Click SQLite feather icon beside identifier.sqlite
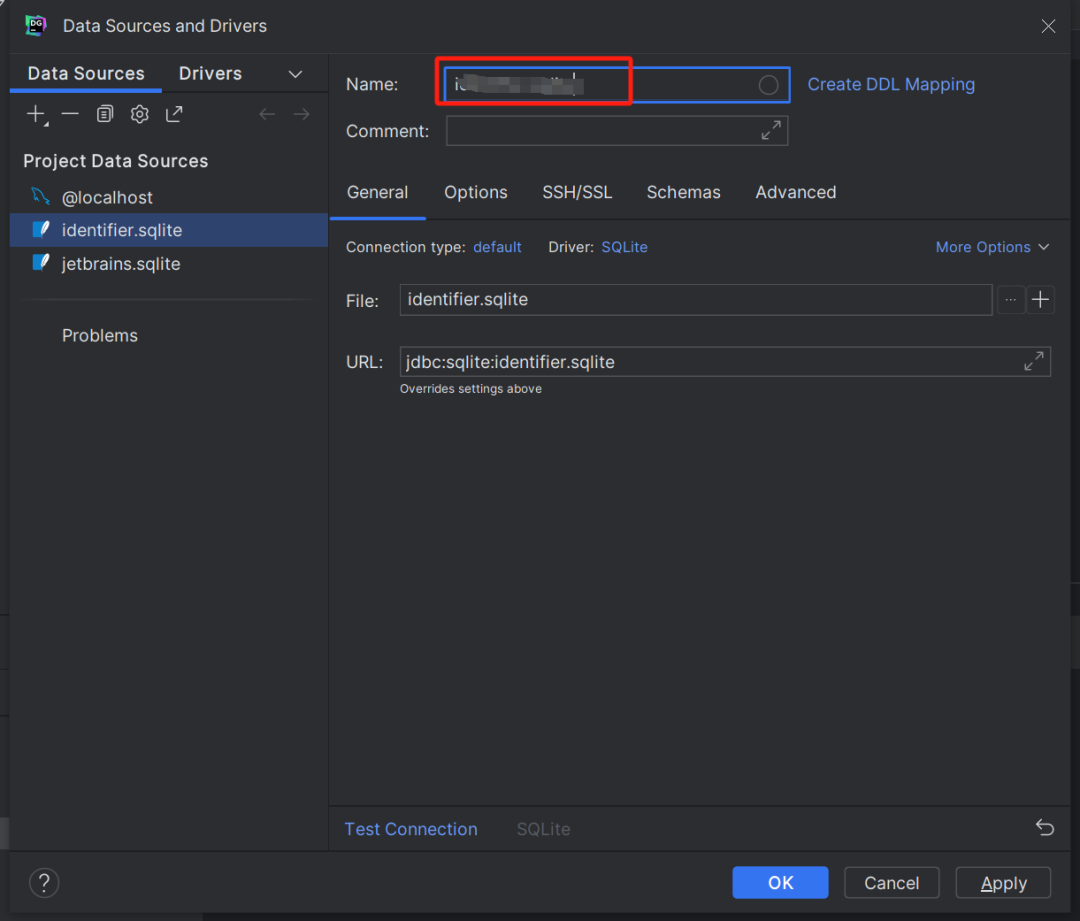Viewport: 1080px width, 921px height. click(x=41, y=229)
